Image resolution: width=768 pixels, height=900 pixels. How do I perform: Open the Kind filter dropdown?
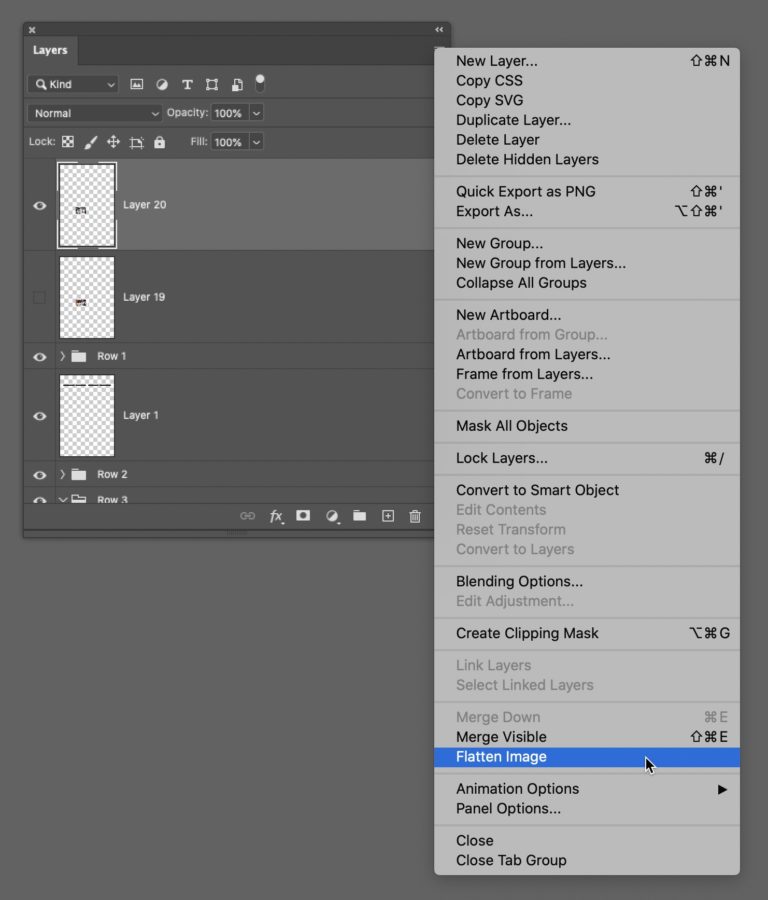click(x=72, y=84)
